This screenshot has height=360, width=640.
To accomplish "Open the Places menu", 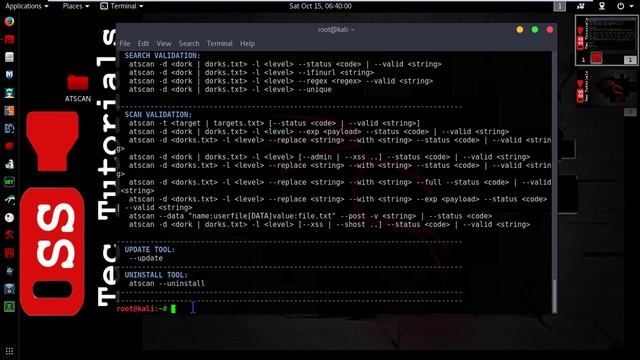I will coord(76,6).
